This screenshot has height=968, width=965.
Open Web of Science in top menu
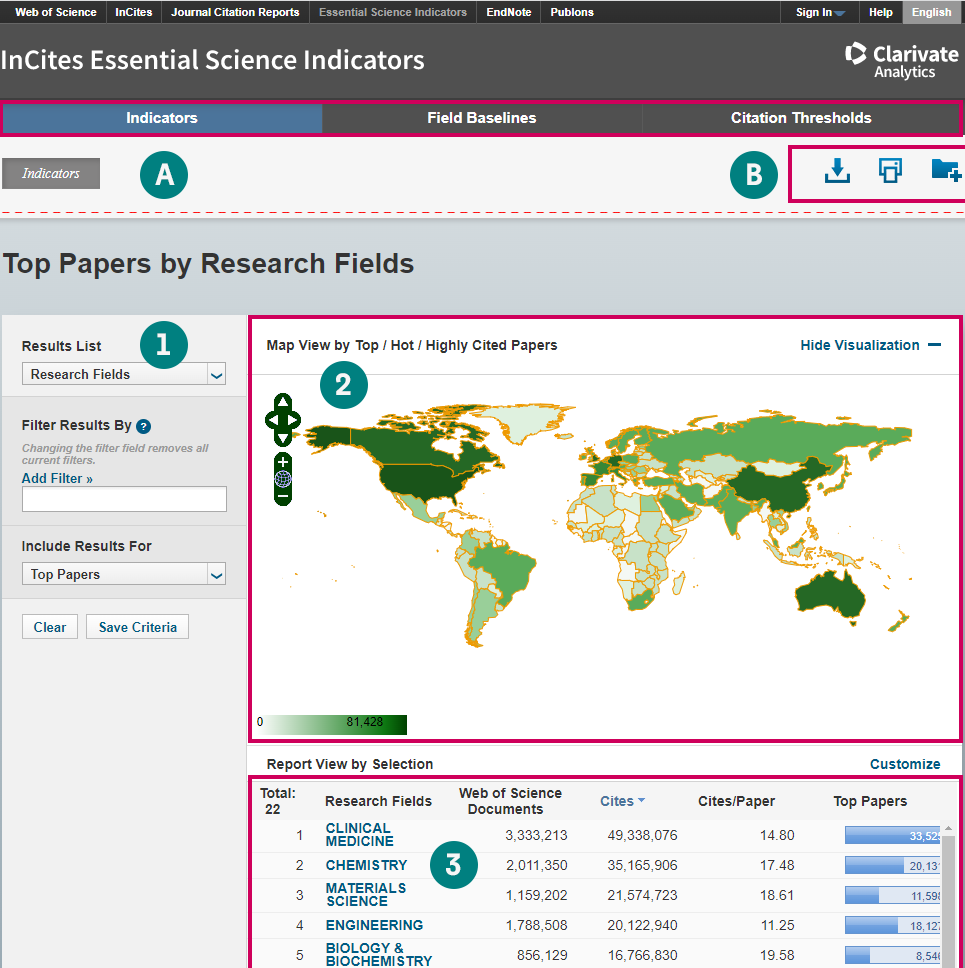click(56, 12)
